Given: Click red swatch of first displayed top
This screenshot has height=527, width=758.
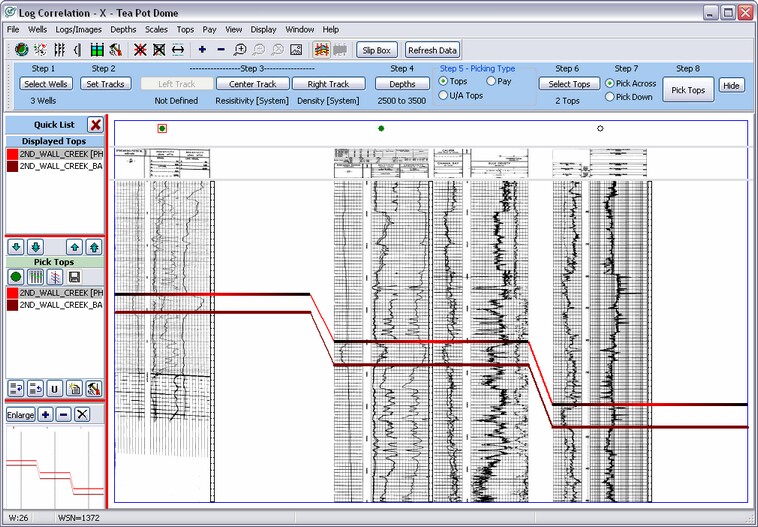Looking at the screenshot, I should [12, 155].
